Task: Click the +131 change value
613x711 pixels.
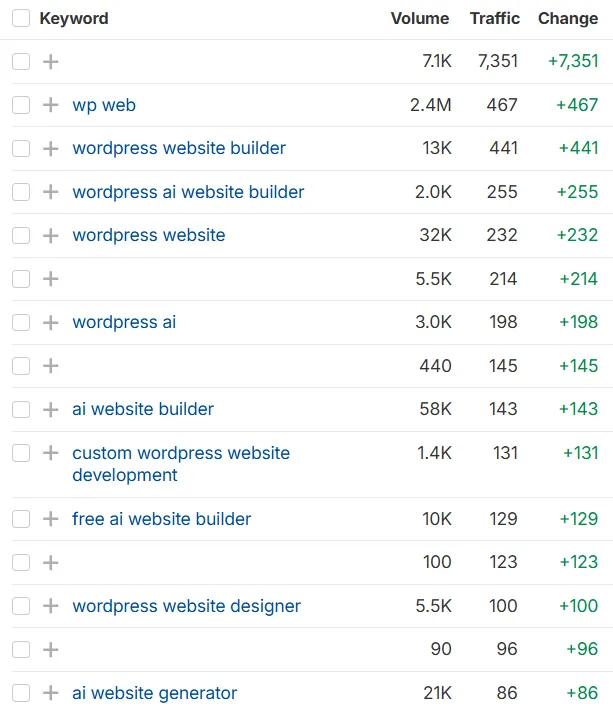Action: [x=581, y=453]
